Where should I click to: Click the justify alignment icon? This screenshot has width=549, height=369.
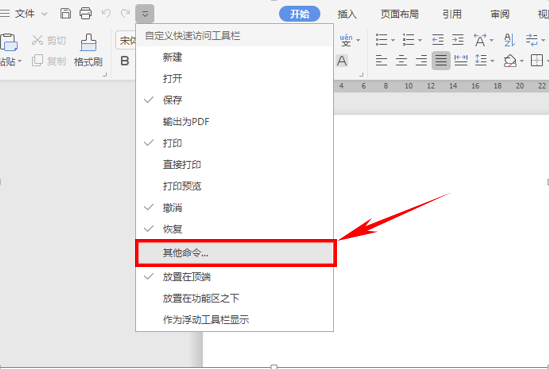[441, 61]
